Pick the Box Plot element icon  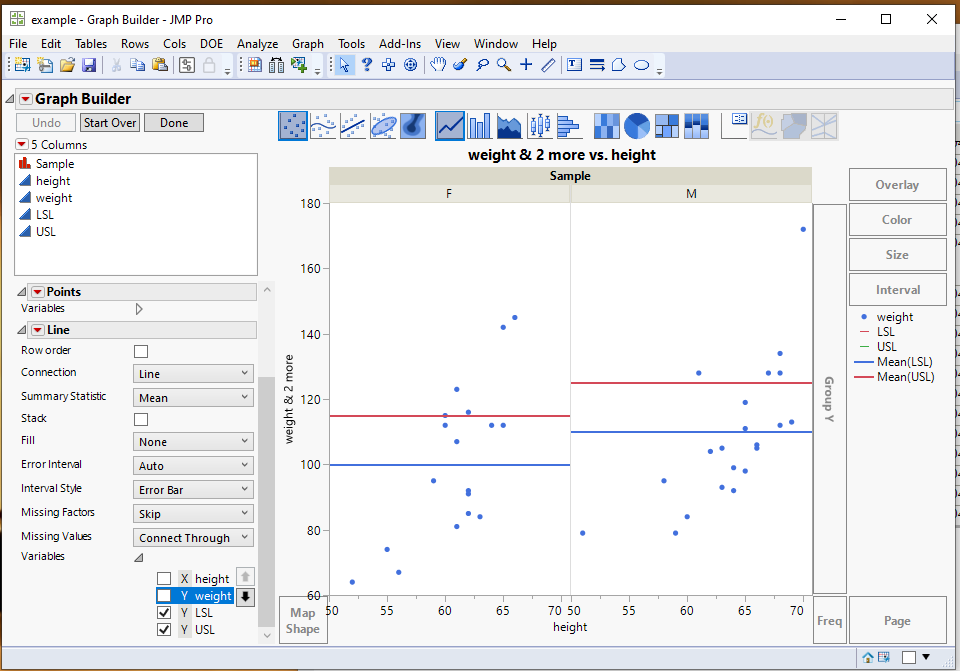pos(540,125)
